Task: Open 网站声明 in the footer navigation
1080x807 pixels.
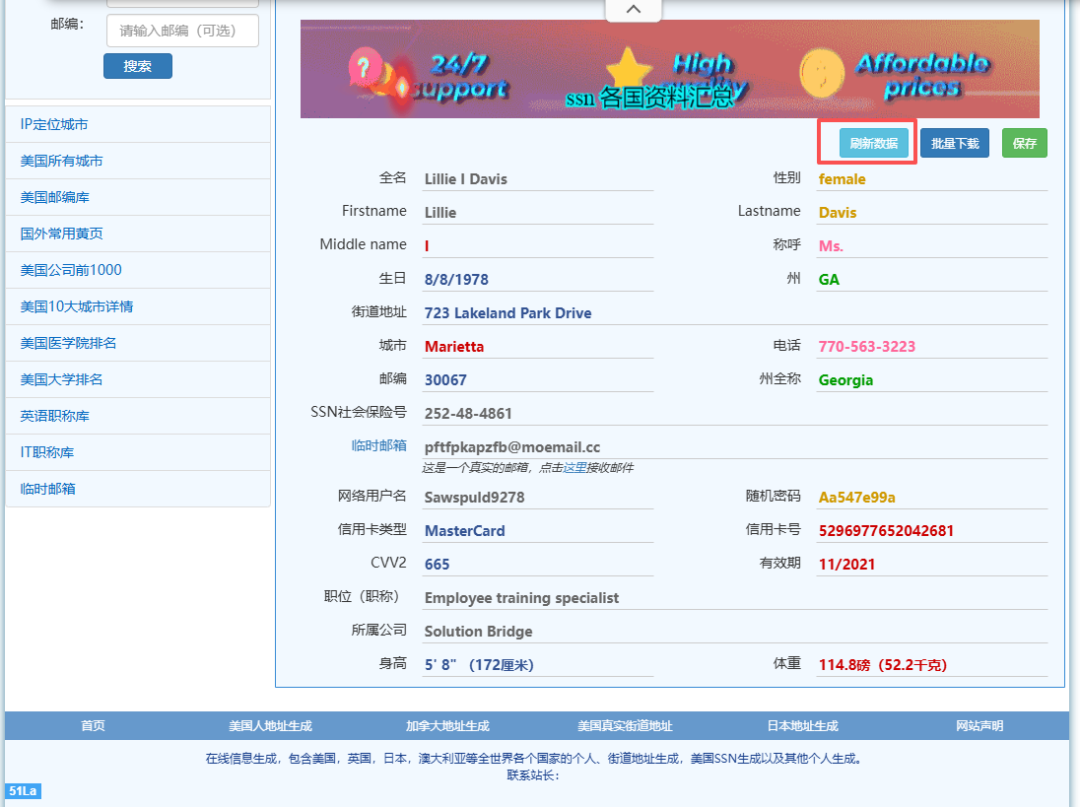Action: tap(979, 726)
